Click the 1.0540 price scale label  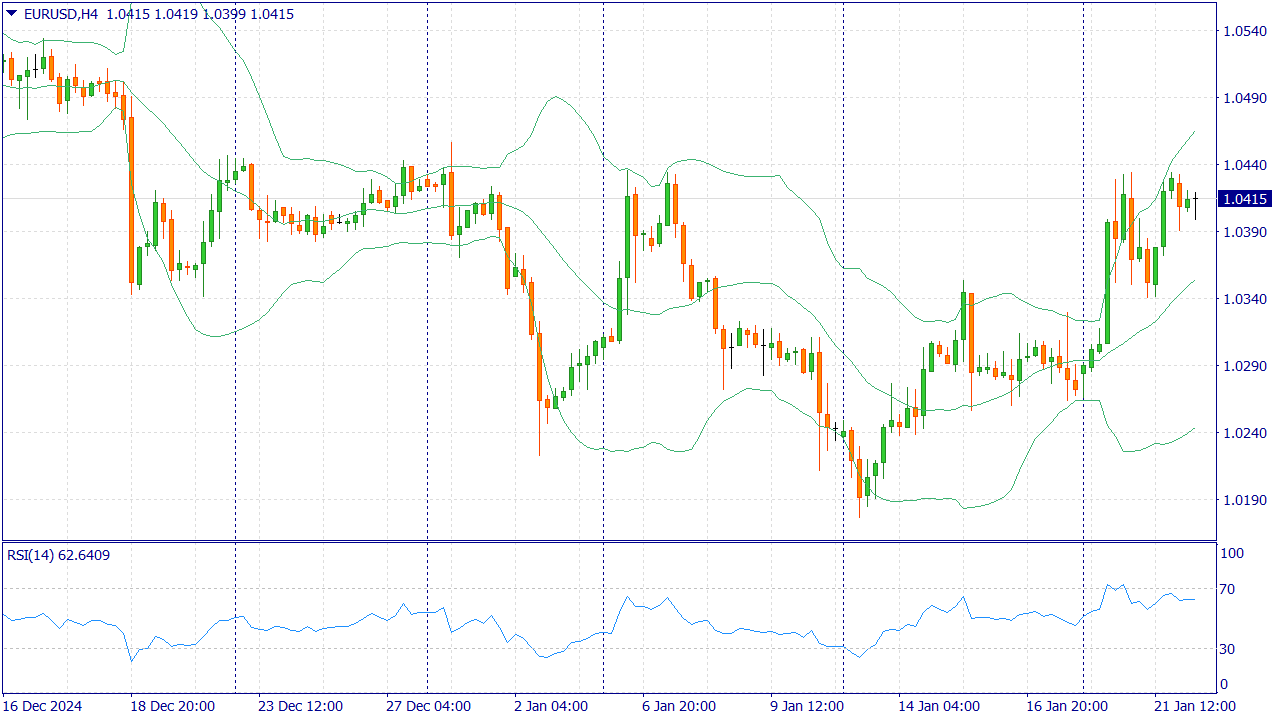tap(1245, 31)
